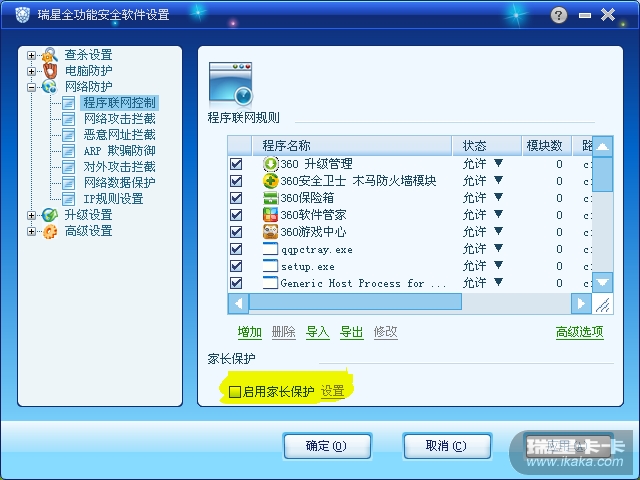This screenshot has width=640, height=480.
Task: Select 网络攻击拦截 in the tree
Action: coord(120,119)
